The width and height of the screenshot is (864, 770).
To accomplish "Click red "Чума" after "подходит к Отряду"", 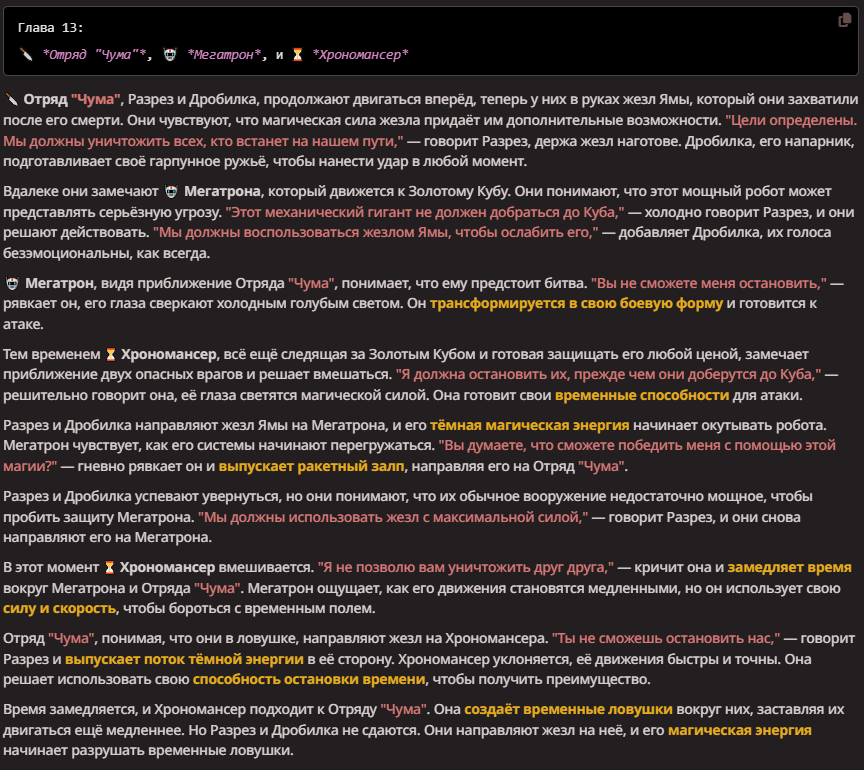I will pyautogui.click(x=403, y=710).
